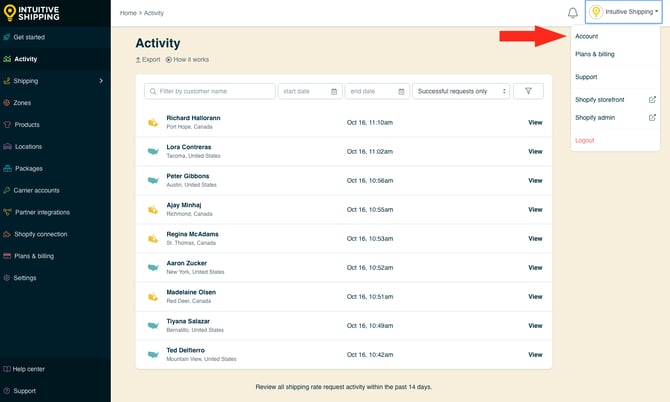Click the Packages sidebar icon
This screenshot has width=670, height=402.
click(x=7, y=168)
